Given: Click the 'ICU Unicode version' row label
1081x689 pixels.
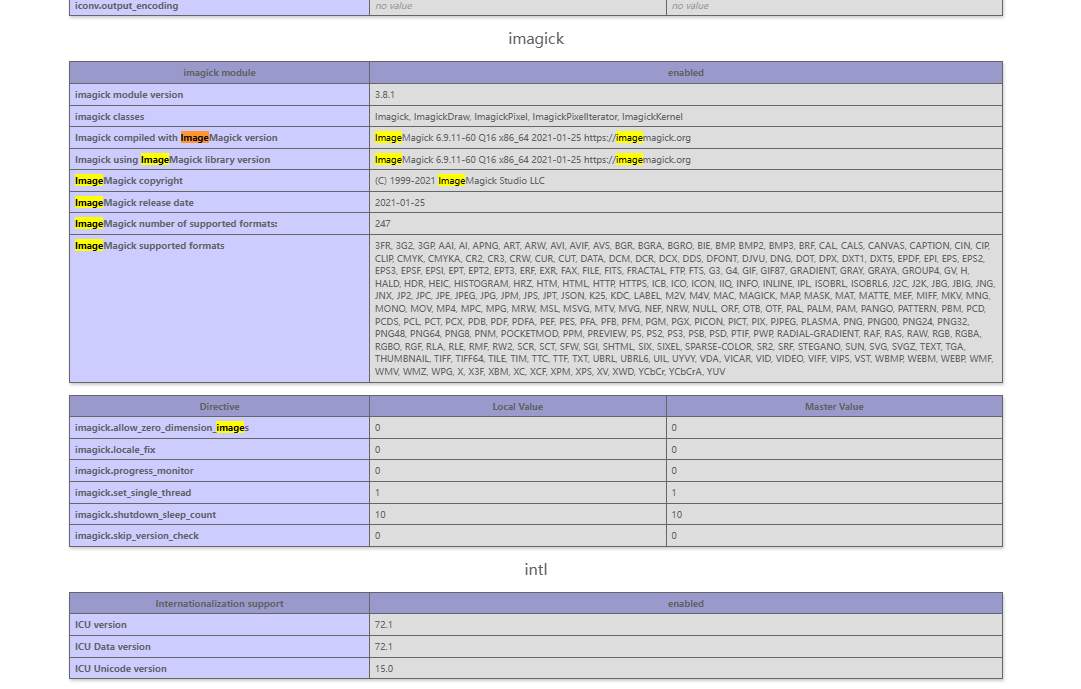Looking at the screenshot, I should (121, 669).
